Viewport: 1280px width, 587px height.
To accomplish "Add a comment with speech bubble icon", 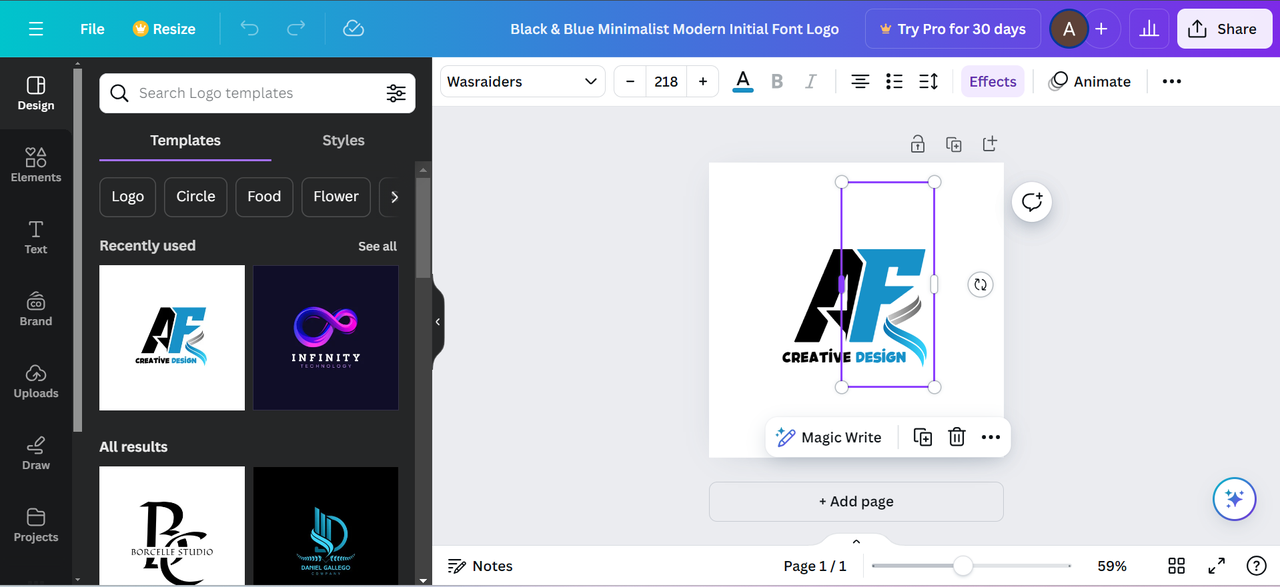I will coord(1032,202).
